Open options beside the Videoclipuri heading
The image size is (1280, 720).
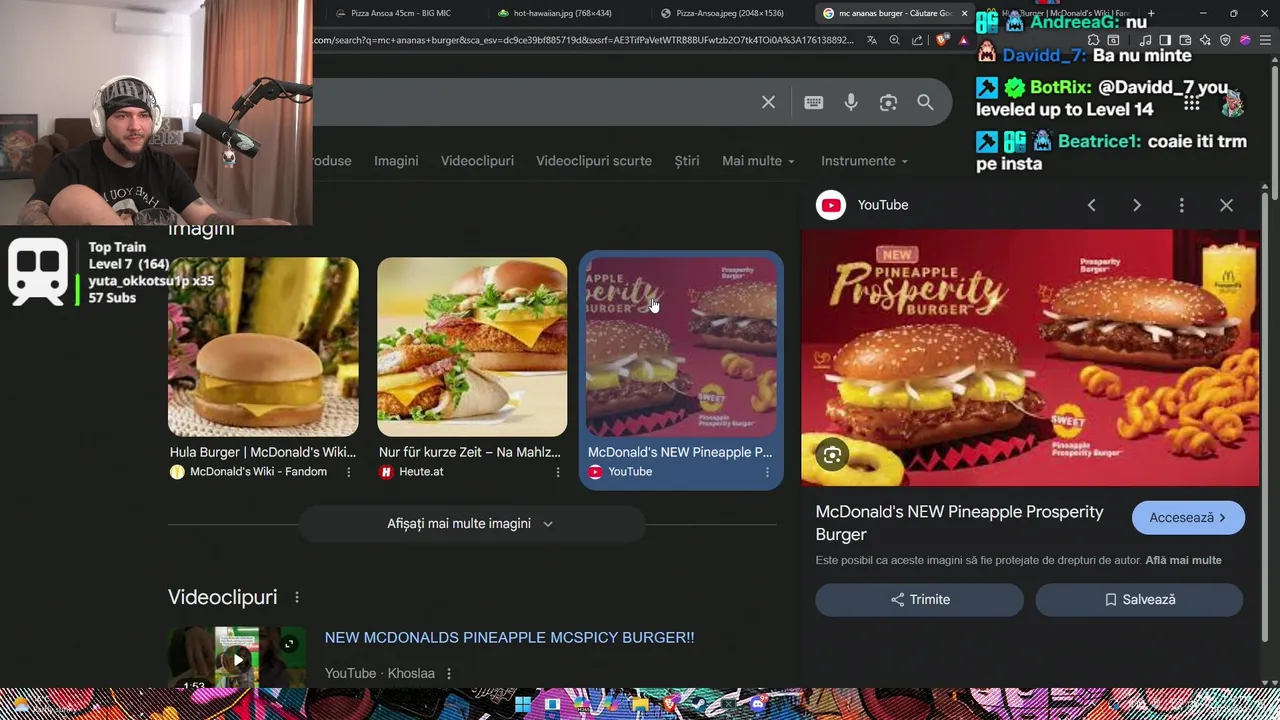(297, 597)
